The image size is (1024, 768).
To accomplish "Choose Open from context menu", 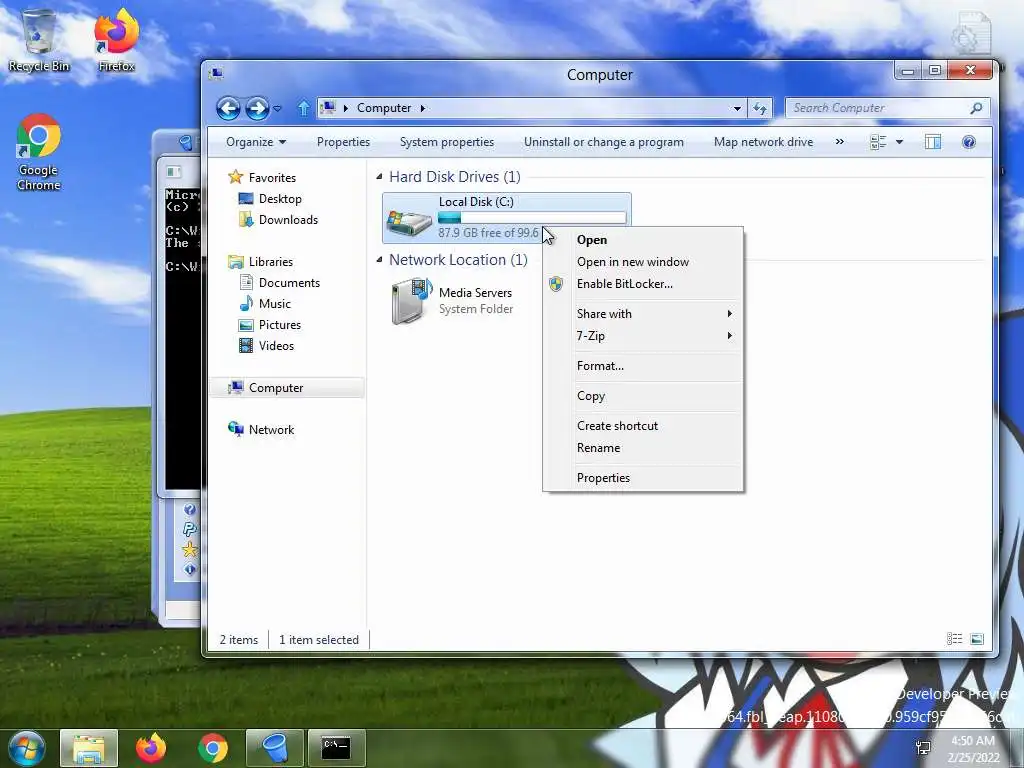I will coord(643,240).
